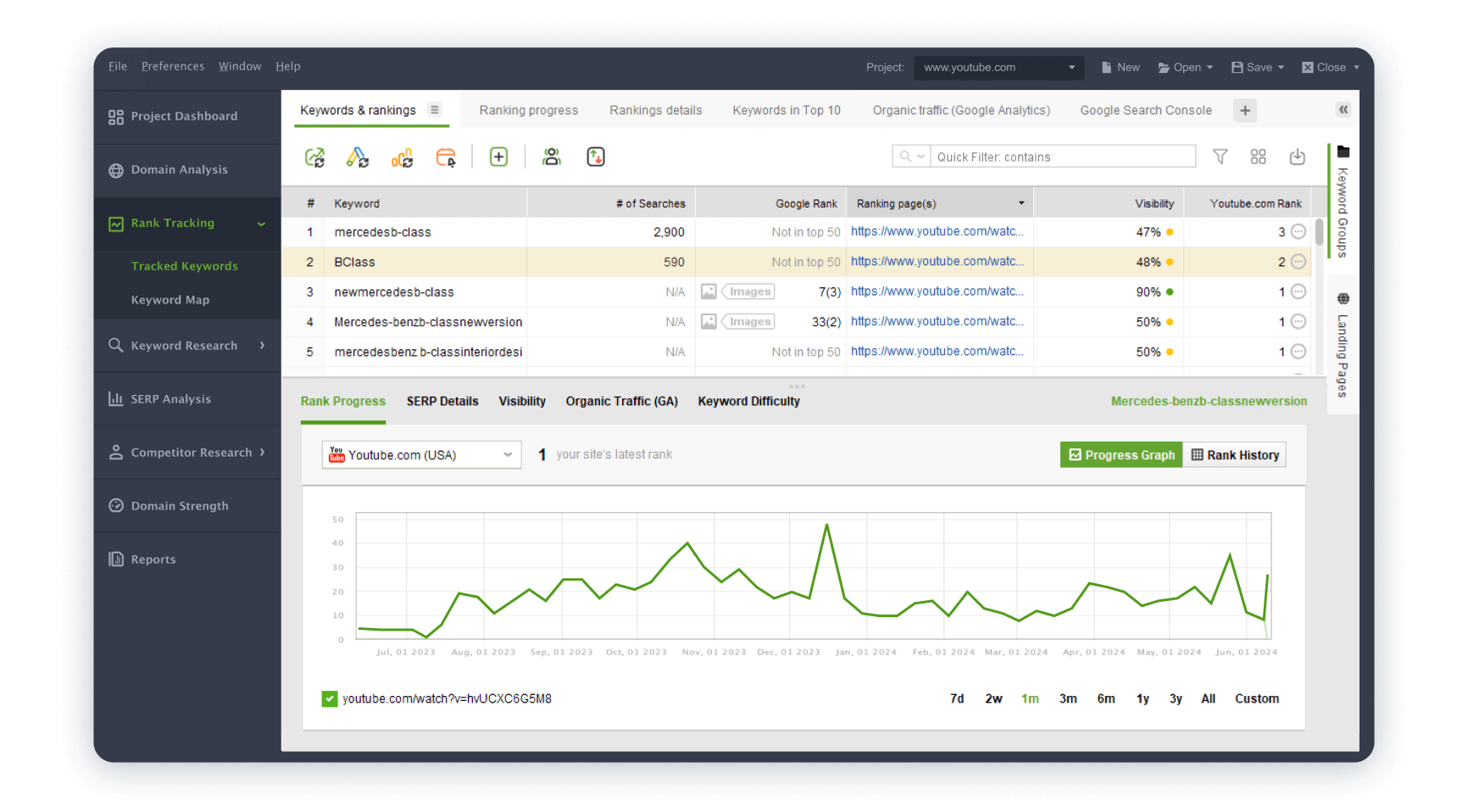Click the competitors people icon
Screen dimensions: 1468x812
coord(552,157)
